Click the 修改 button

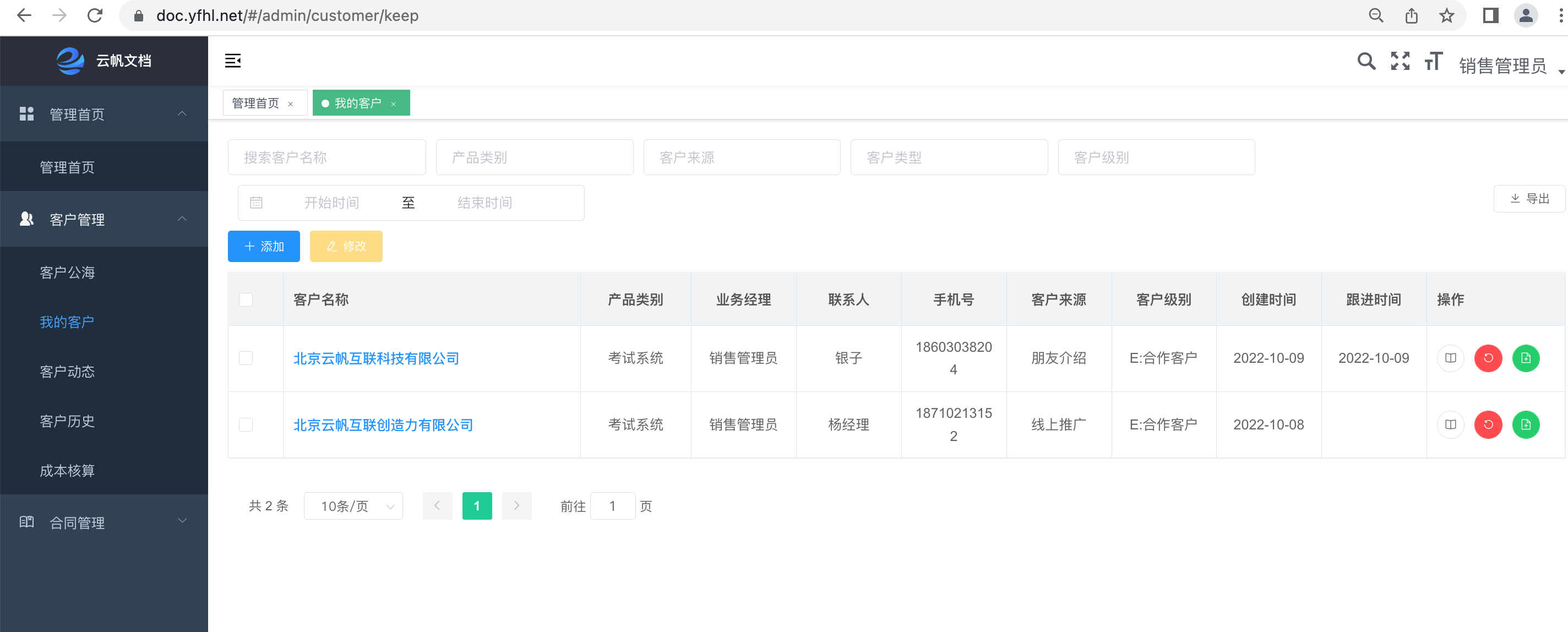[346, 247]
